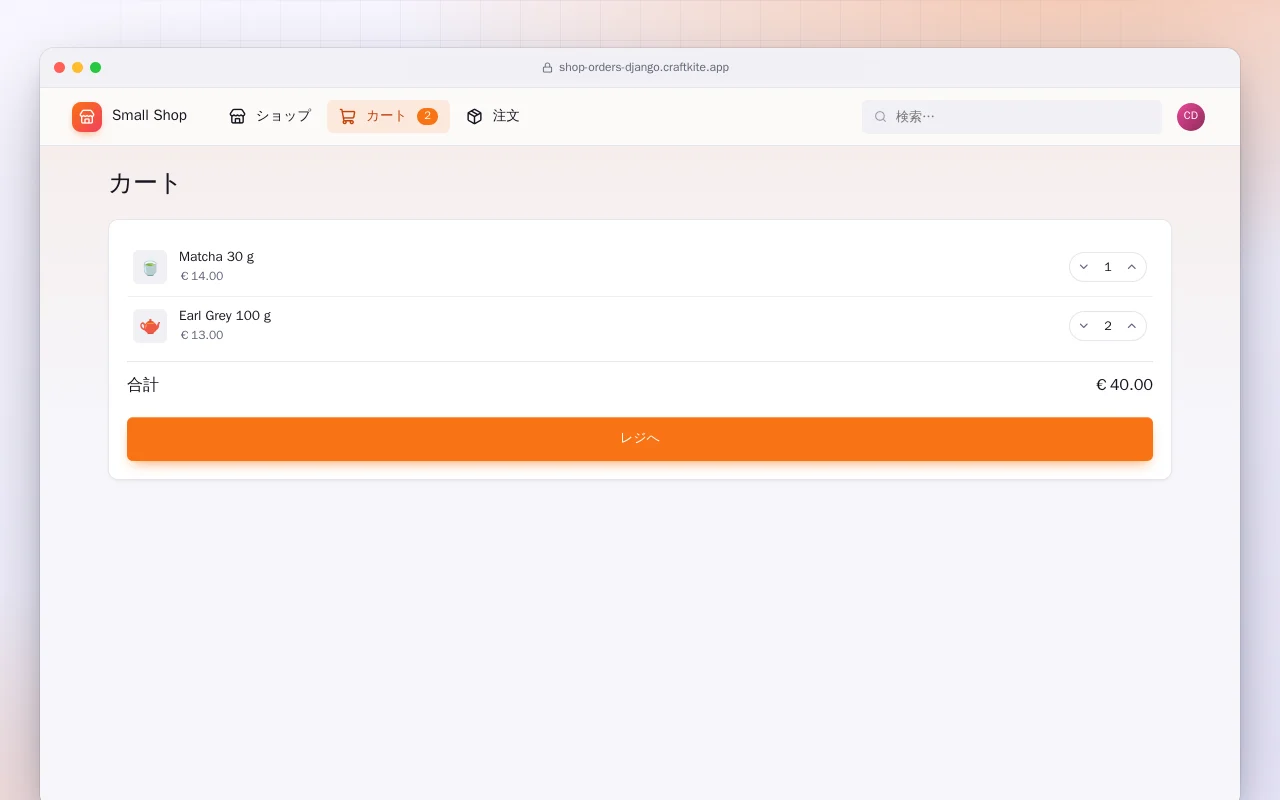
Task: Click the Matcha 30 g product name
Action: pos(216,257)
